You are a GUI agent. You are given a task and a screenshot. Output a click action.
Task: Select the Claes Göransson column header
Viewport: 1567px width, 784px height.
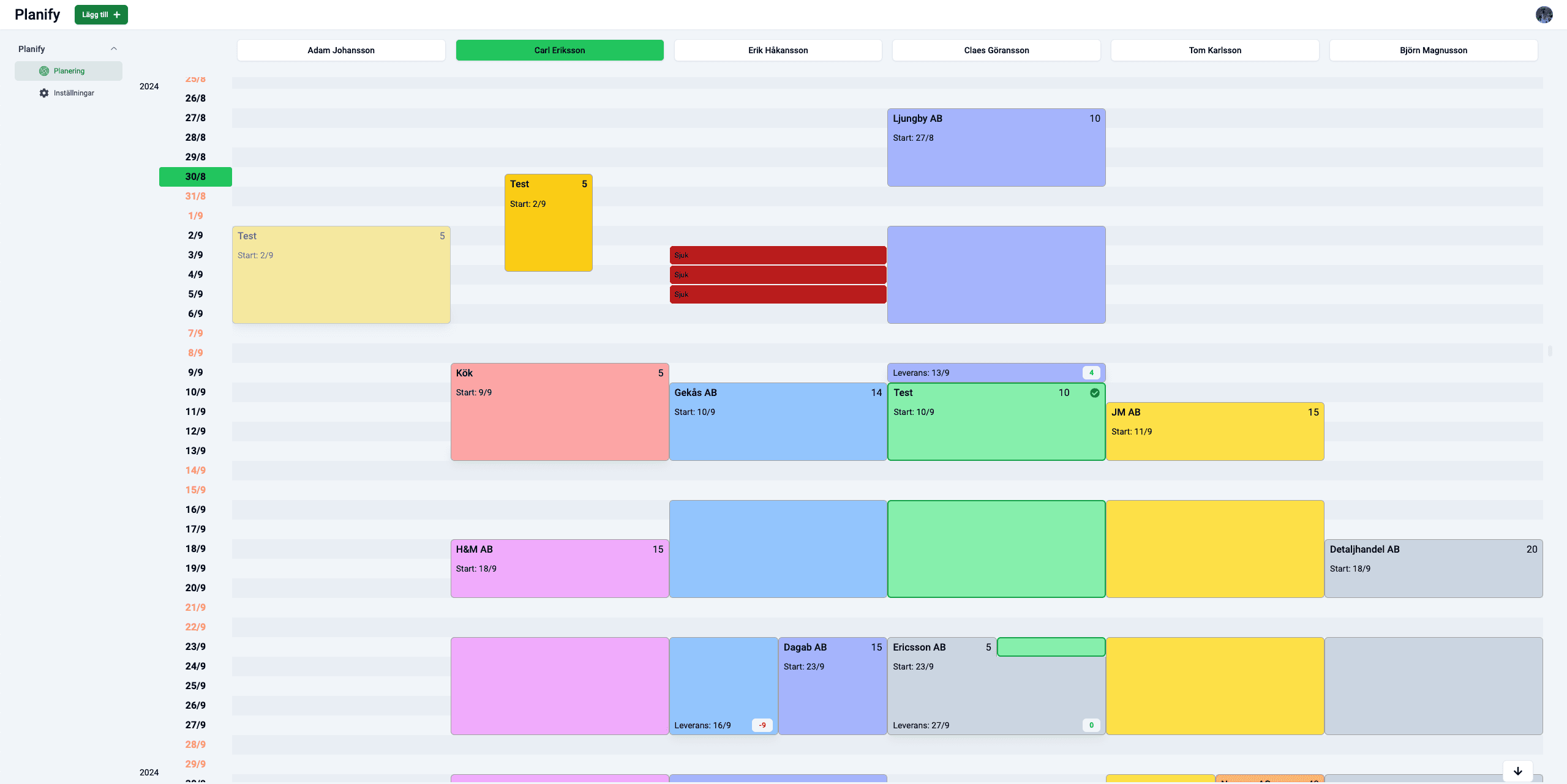coord(996,50)
